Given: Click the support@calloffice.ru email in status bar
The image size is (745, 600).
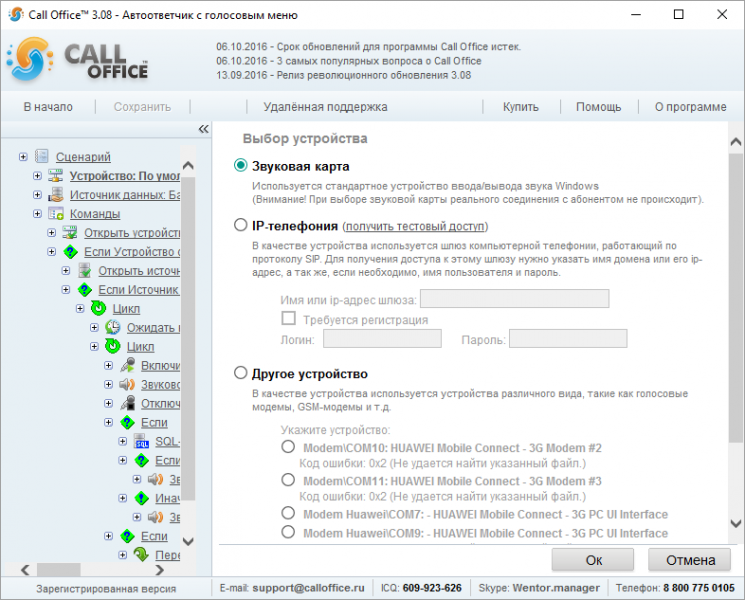Looking at the screenshot, I should (308, 588).
